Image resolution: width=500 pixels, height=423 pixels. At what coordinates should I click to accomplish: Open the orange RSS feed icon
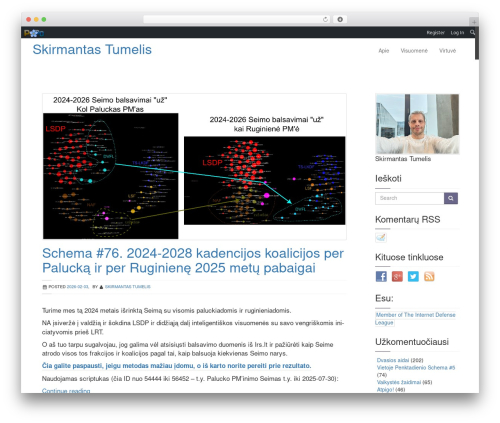429,276
